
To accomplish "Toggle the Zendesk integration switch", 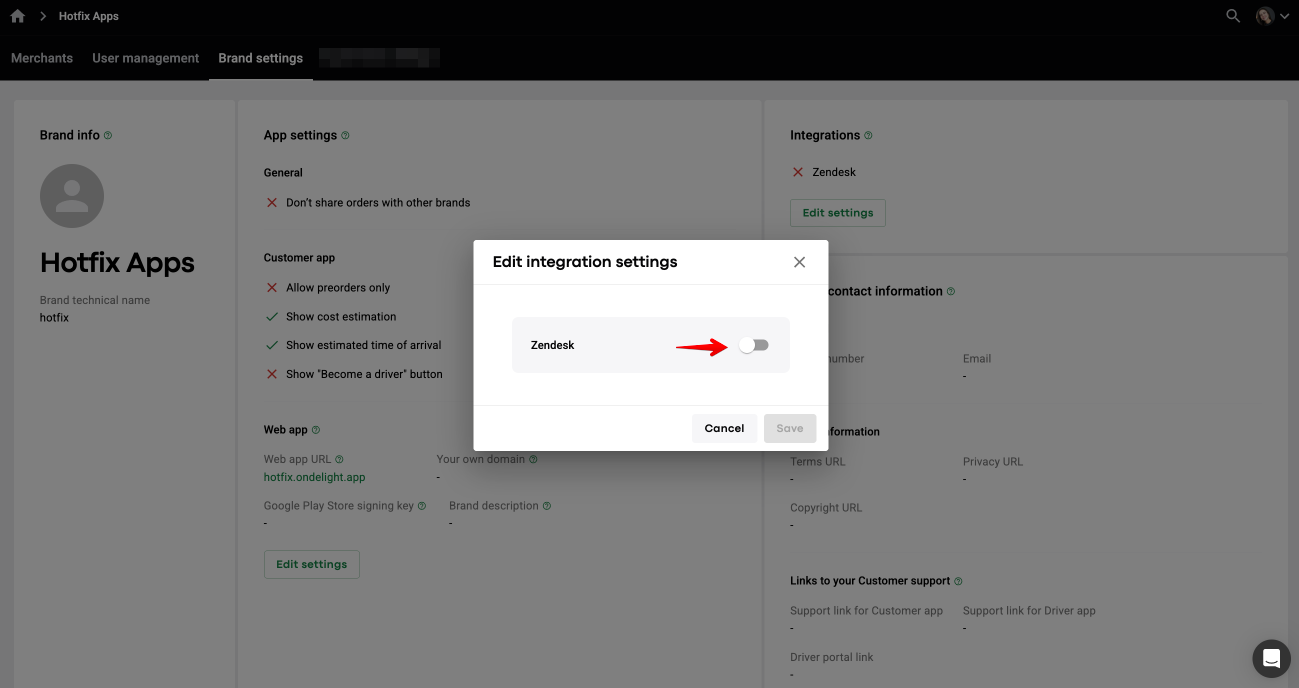I will tap(754, 345).
